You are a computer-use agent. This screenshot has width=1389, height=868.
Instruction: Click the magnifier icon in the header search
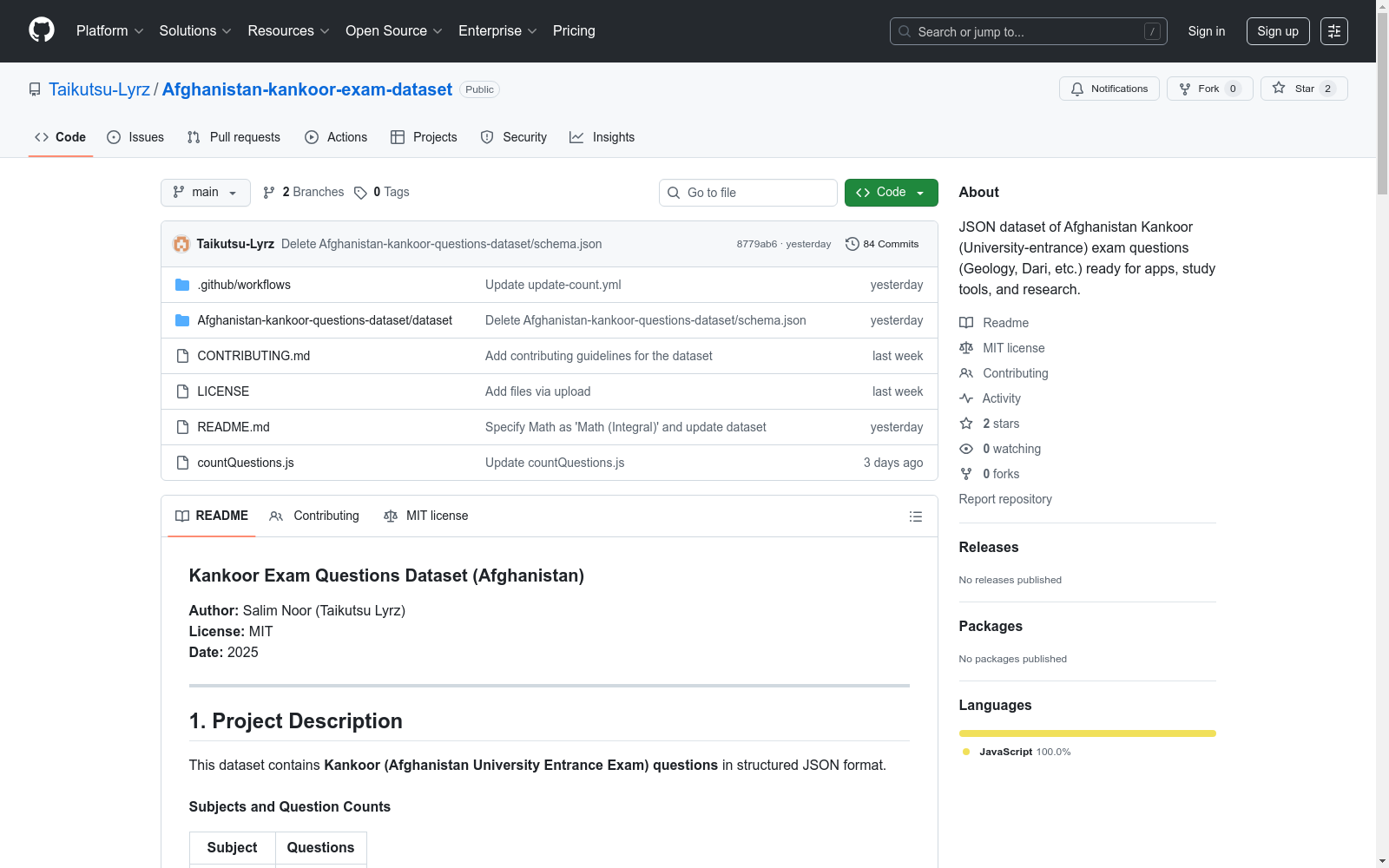click(x=905, y=31)
